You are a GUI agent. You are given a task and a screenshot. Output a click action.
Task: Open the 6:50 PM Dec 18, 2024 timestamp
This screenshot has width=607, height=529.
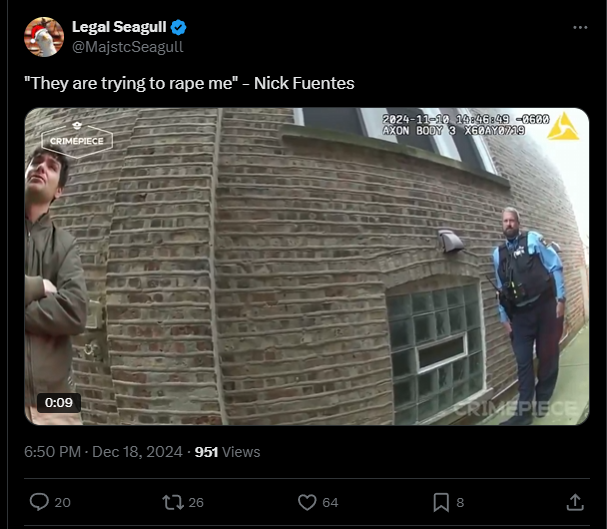tap(103, 452)
